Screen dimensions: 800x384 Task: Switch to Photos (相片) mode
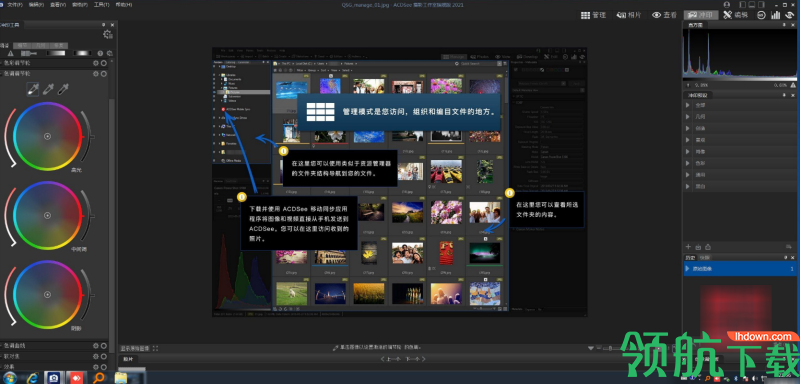click(x=628, y=15)
